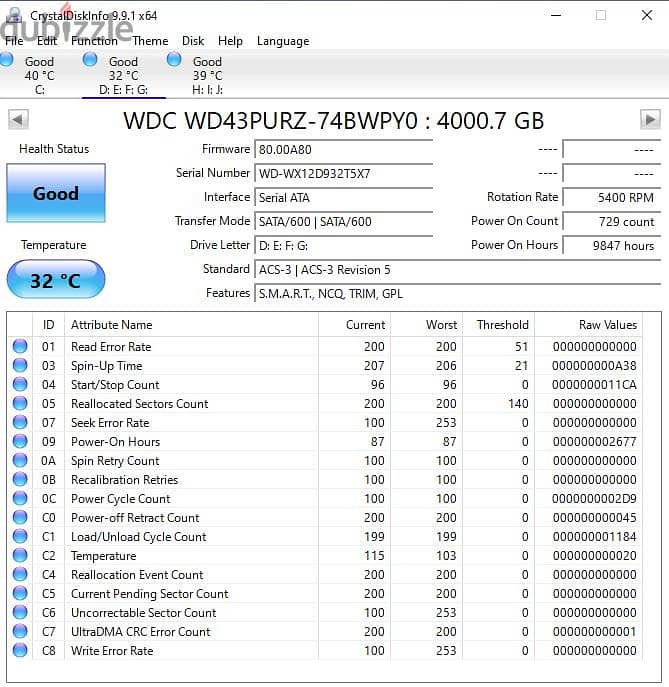Click the 32 °C temperature button
The image size is (669, 687).
pos(56,280)
